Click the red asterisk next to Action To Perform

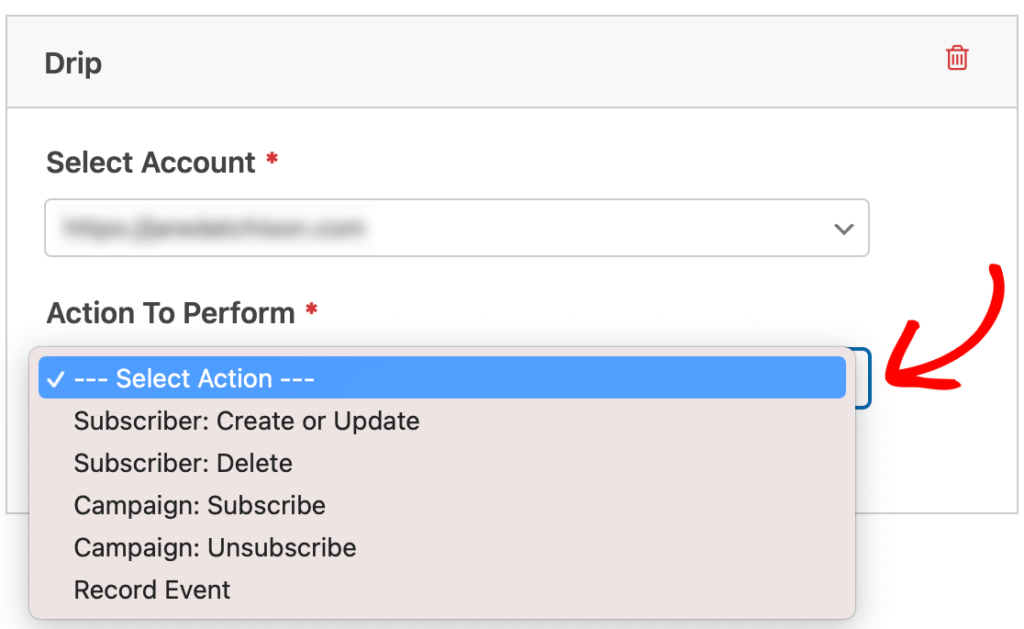pos(311,310)
